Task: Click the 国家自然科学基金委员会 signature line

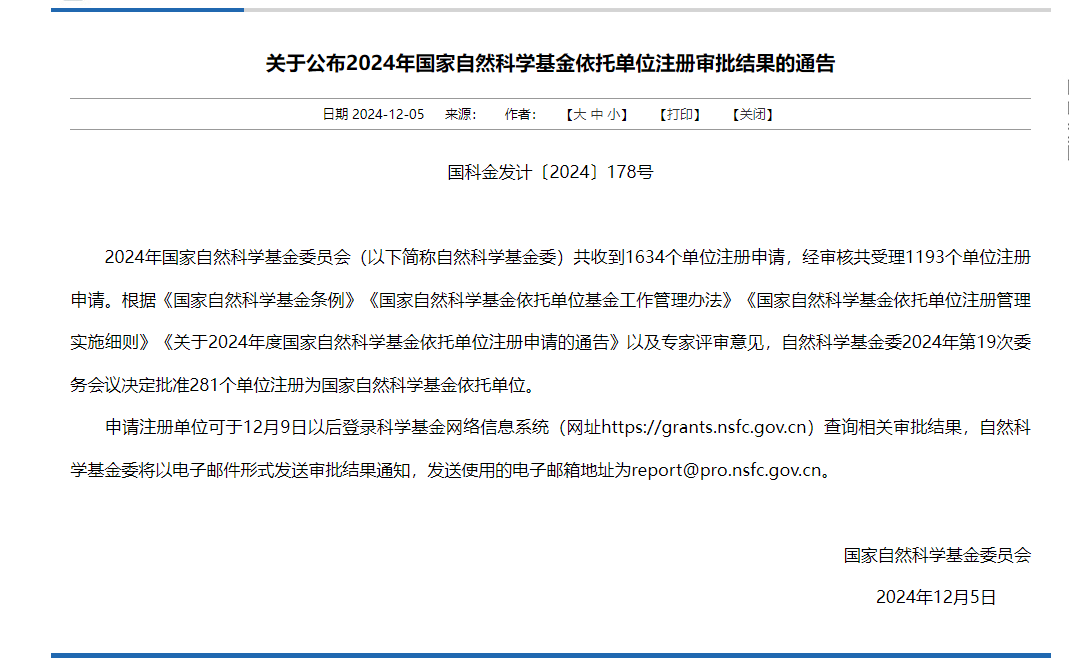Action: coord(936,556)
